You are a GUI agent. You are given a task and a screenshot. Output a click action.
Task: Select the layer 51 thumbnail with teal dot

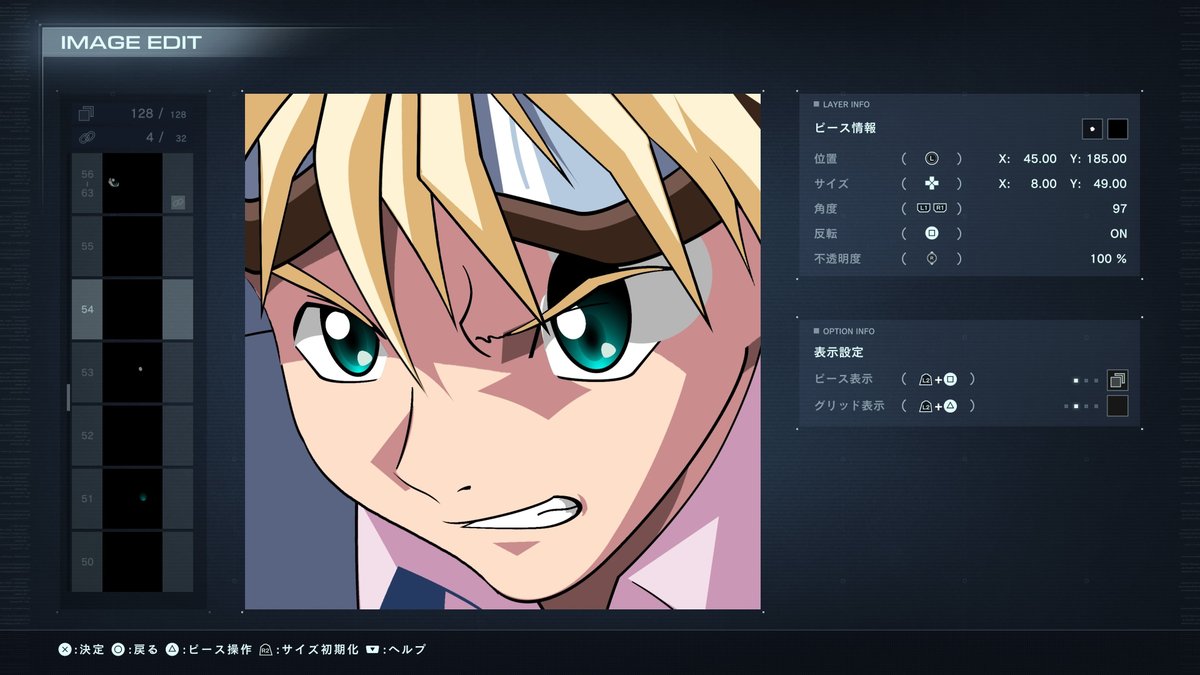(132, 498)
